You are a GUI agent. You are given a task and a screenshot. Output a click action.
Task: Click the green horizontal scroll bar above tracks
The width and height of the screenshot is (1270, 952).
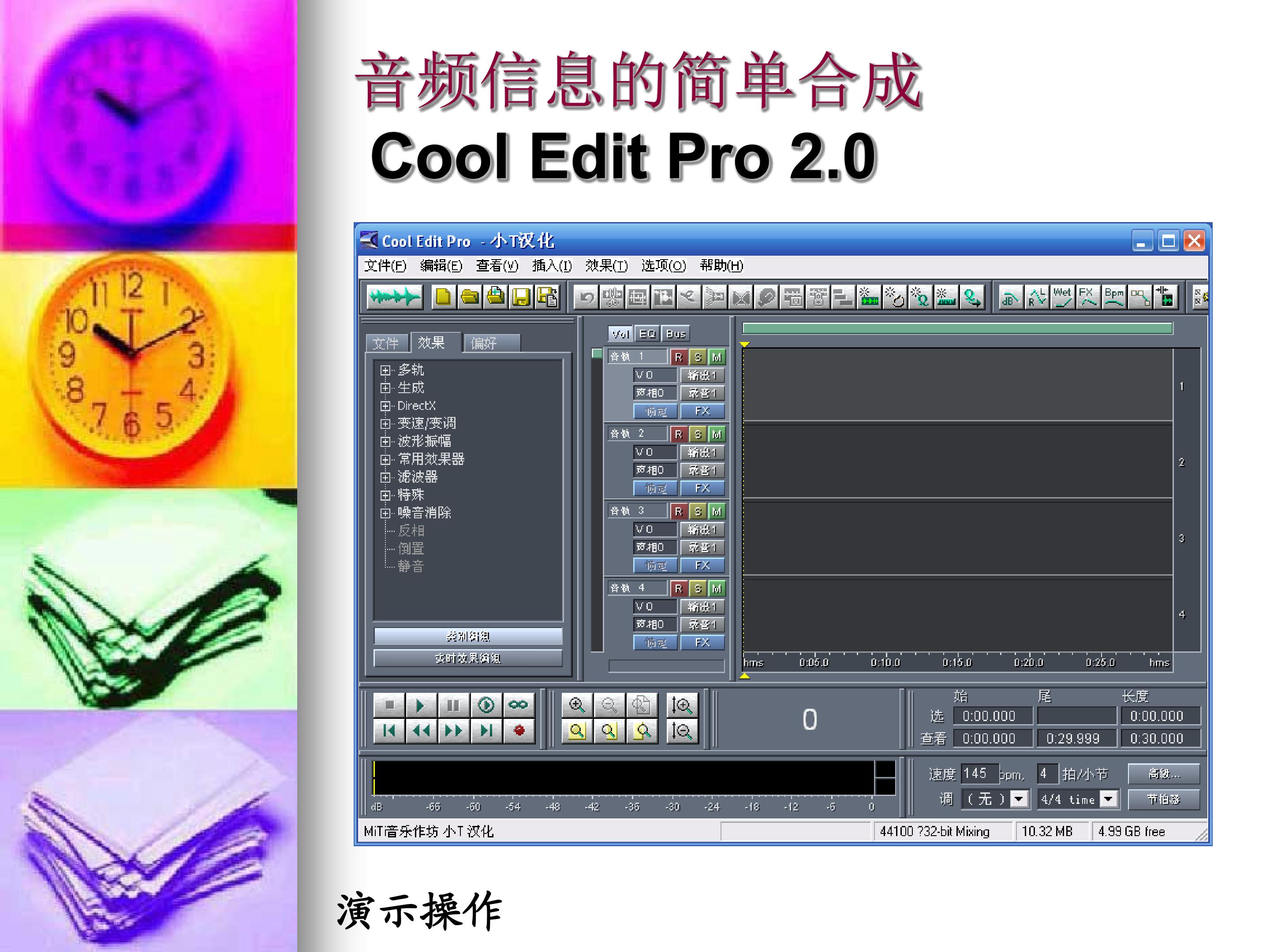click(957, 328)
